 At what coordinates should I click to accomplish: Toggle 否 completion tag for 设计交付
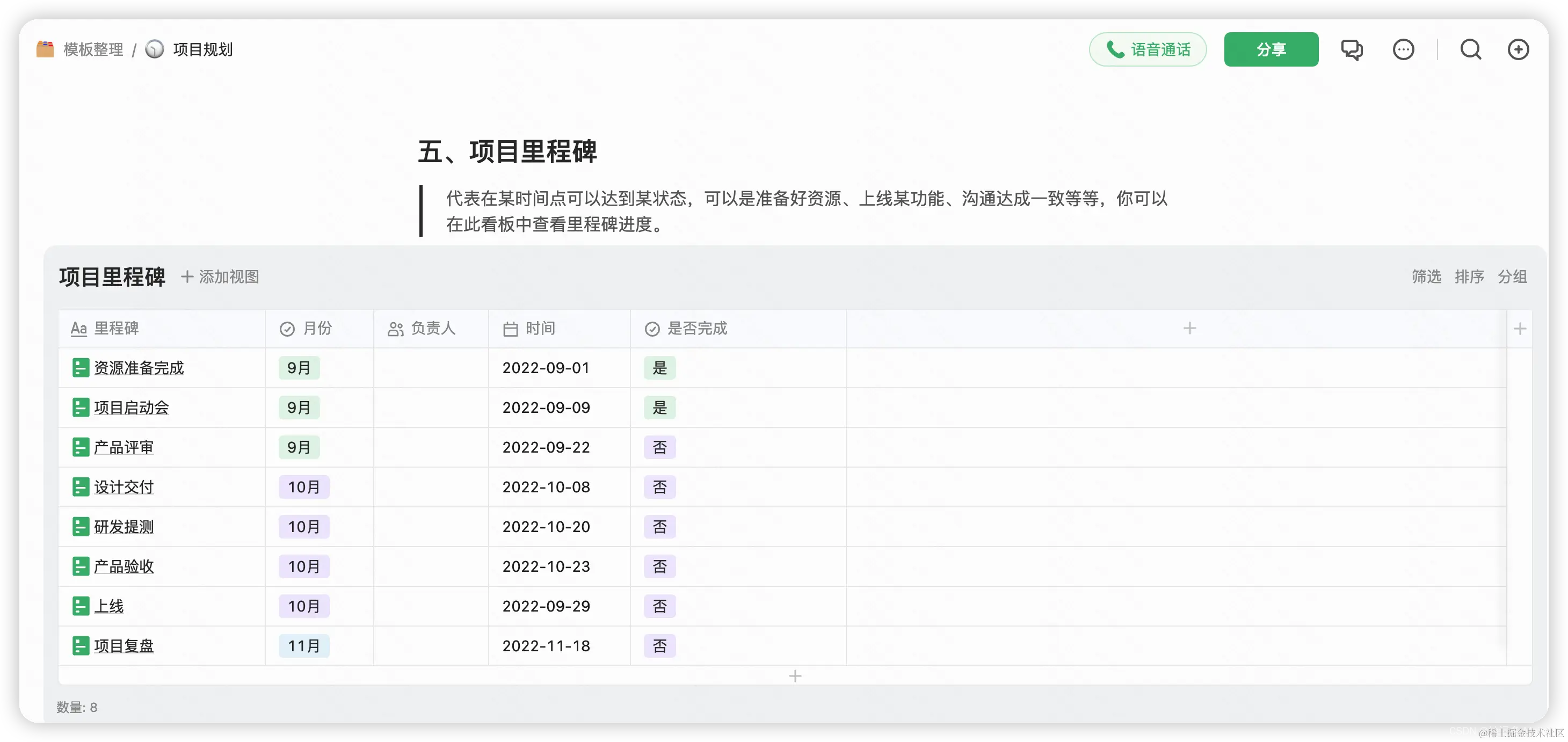(660, 487)
